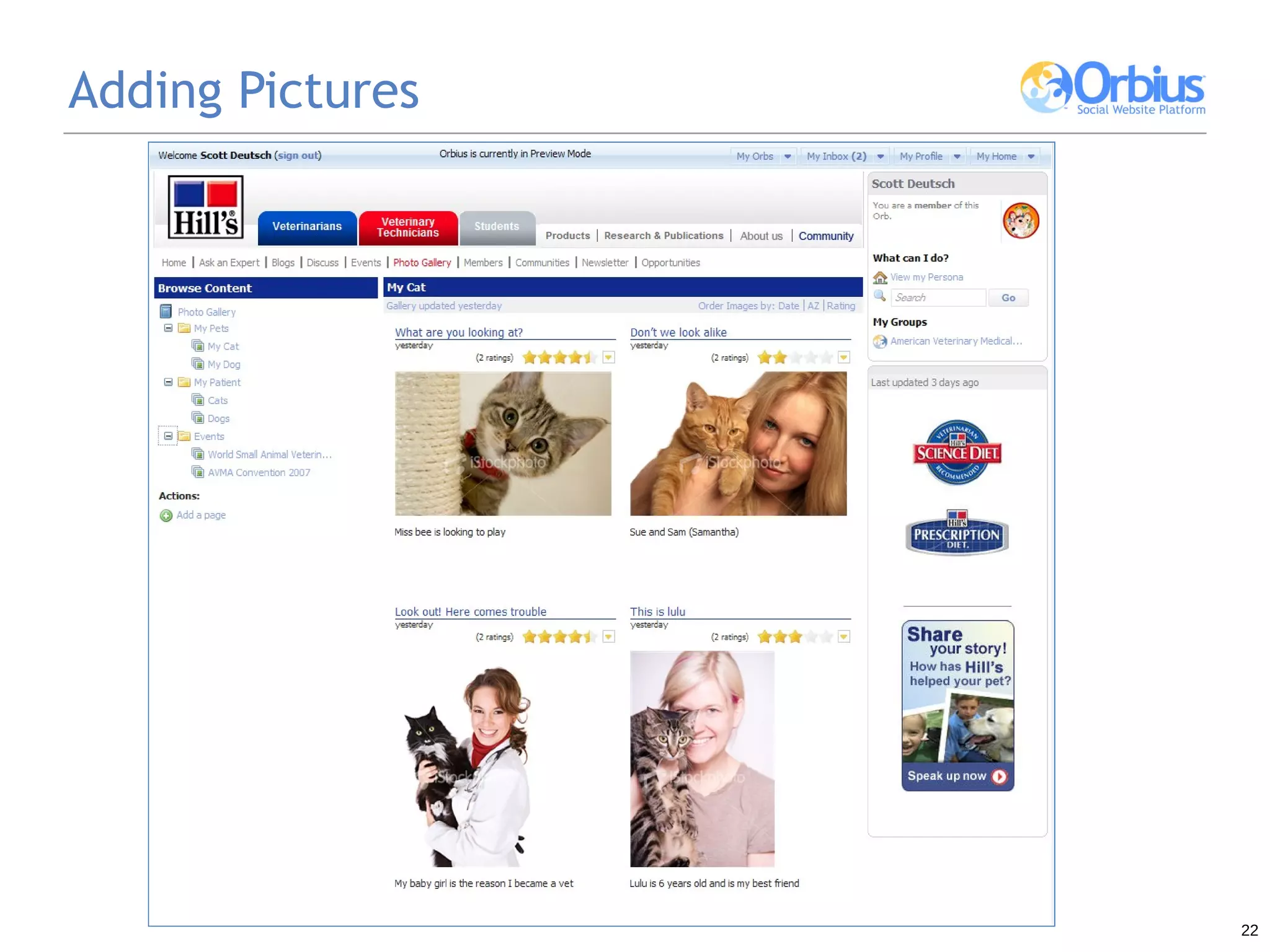Click the Search text field
Image resolution: width=1270 pixels, height=952 pixels.
pos(938,298)
